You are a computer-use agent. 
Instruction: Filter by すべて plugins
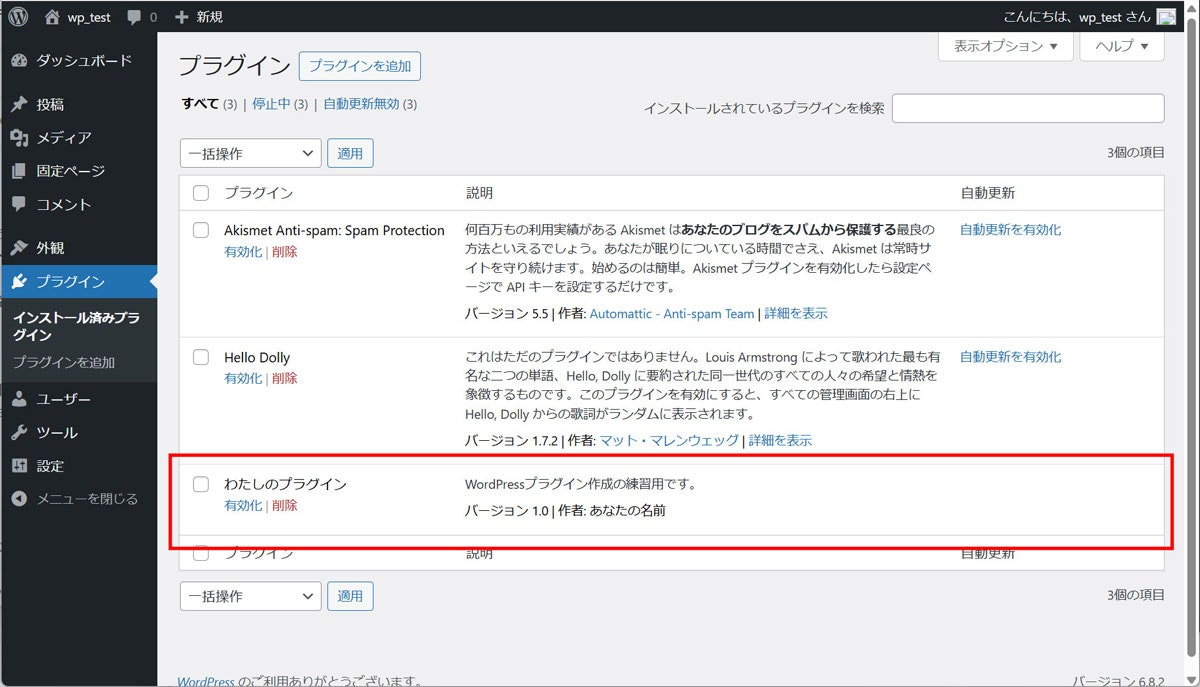pos(200,104)
